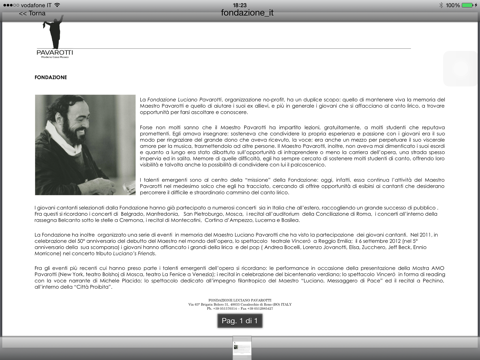Tap the 'fondazione_it' document title

(x=247, y=13)
